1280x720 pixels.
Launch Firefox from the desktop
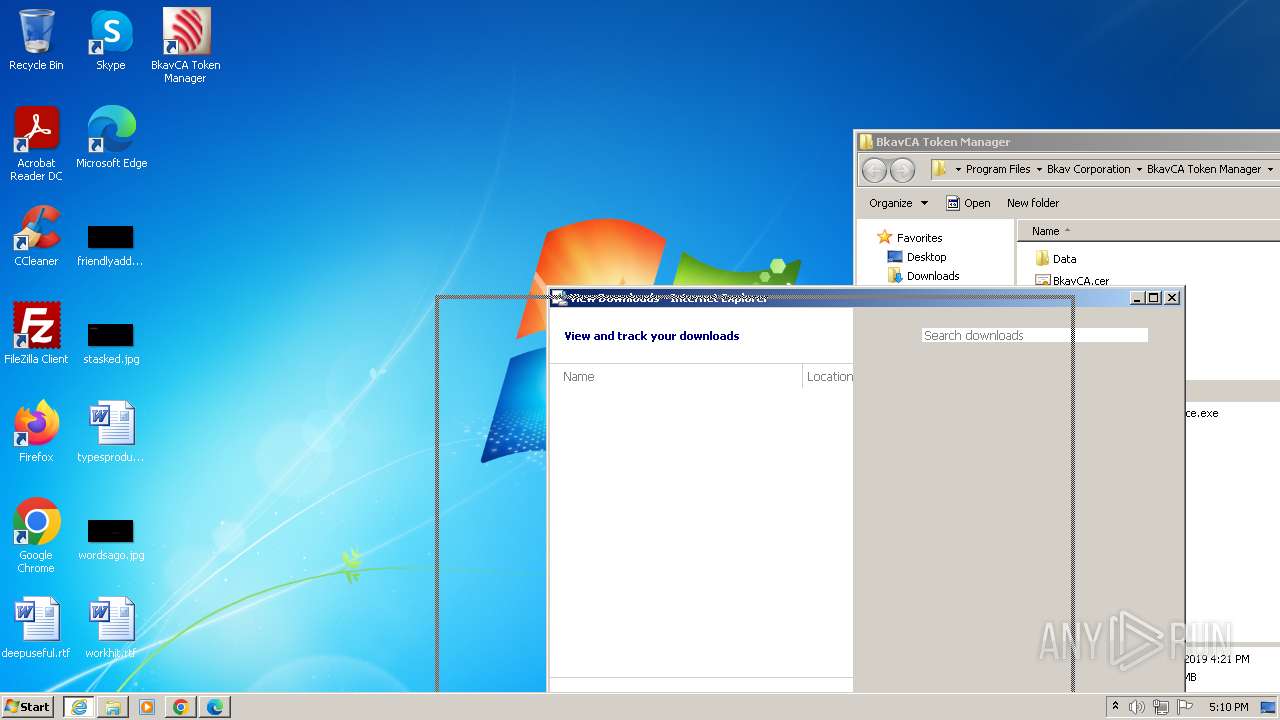[36, 432]
